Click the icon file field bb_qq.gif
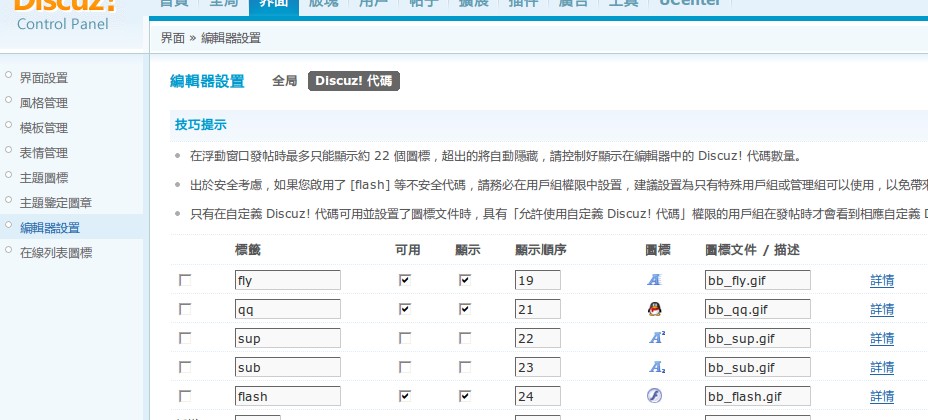The image size is (928, 420). [758, 309]
